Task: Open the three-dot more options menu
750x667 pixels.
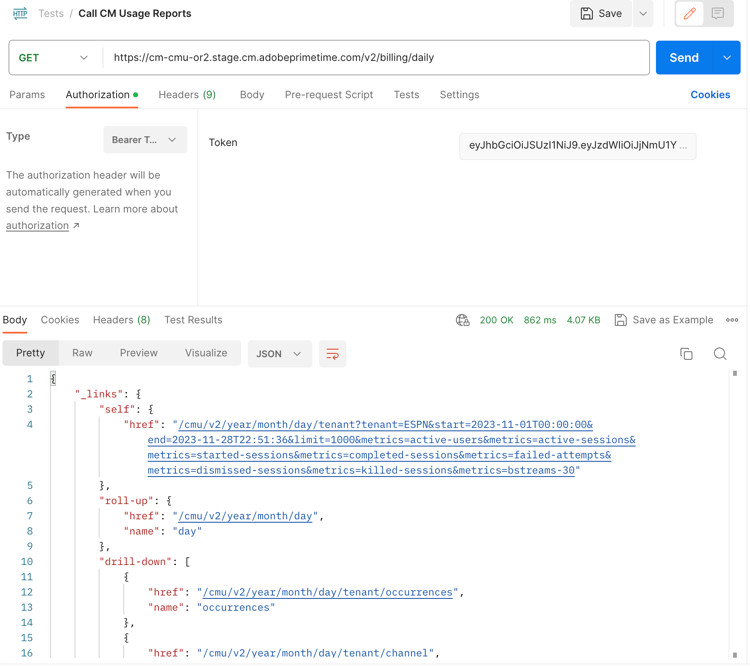Action: [732, 320]
